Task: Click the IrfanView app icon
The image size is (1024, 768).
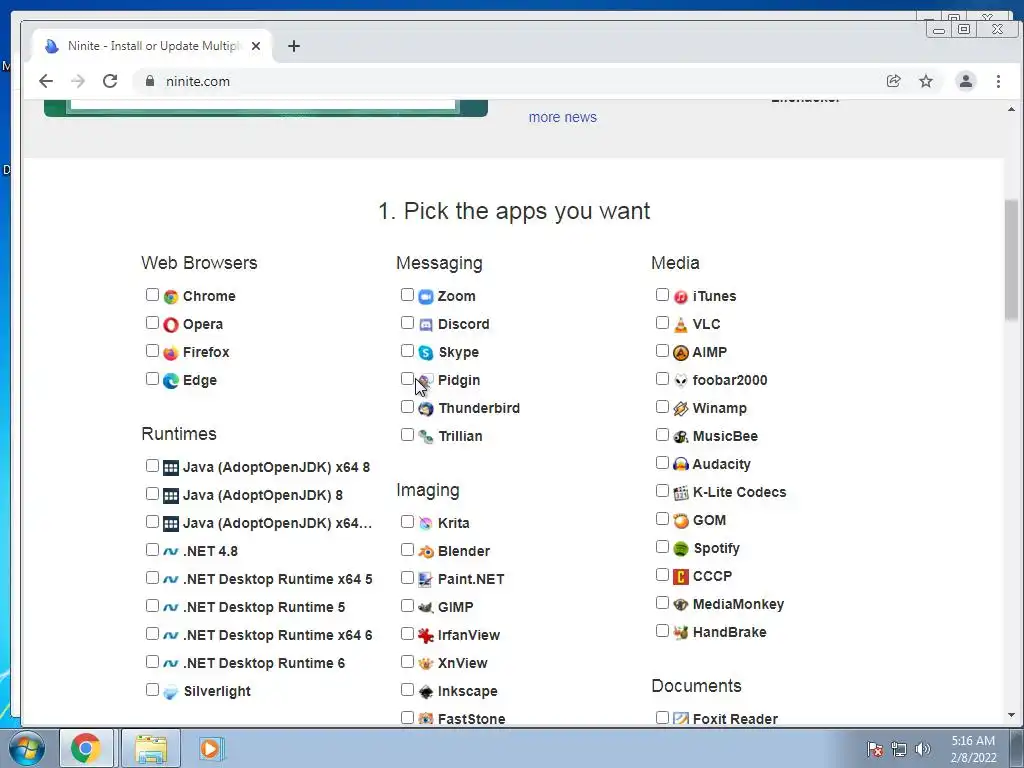Action: [426, 635]
